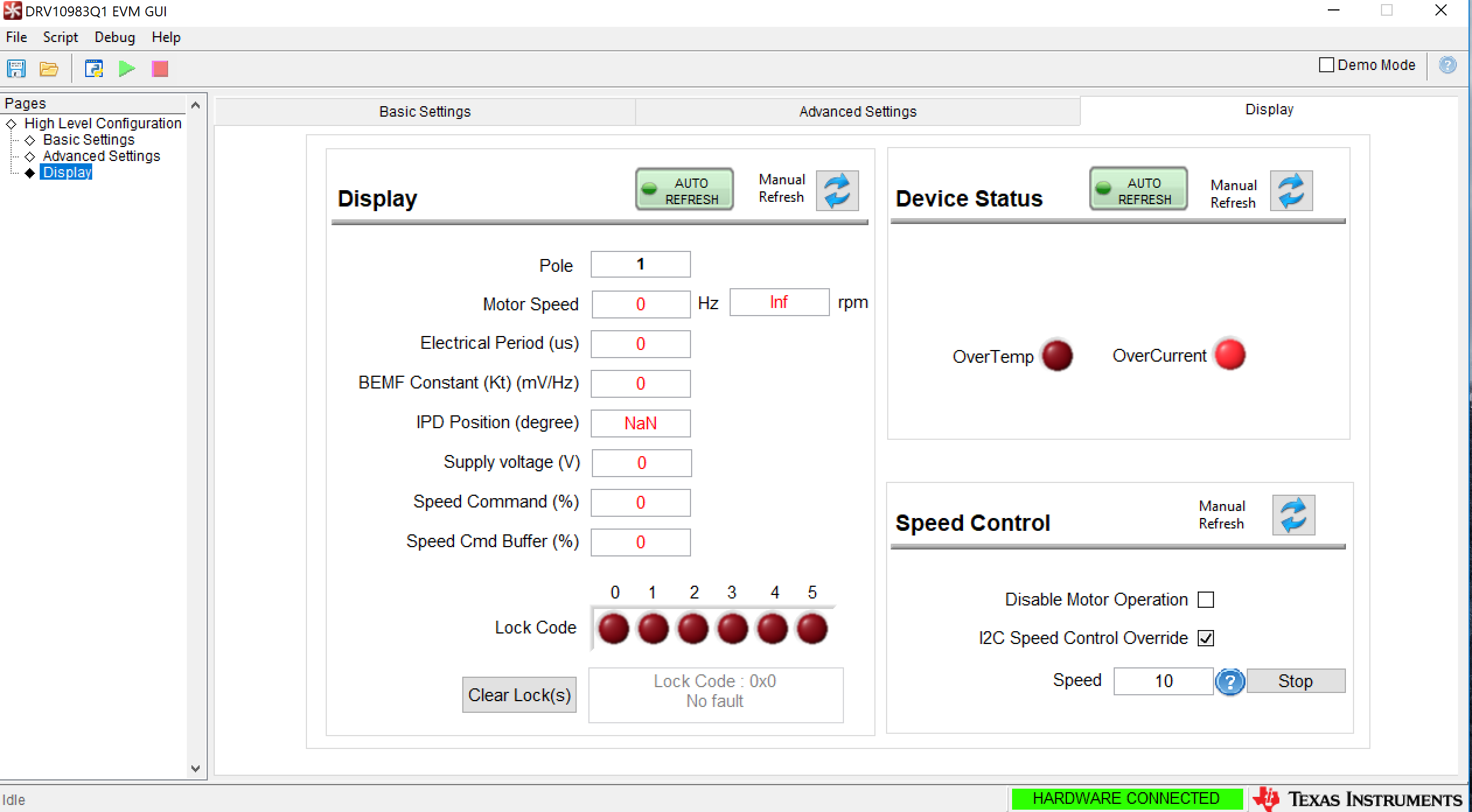Click Lock Code indicator 3
This screenshot has height=812, width=1472.
[732, 628]
